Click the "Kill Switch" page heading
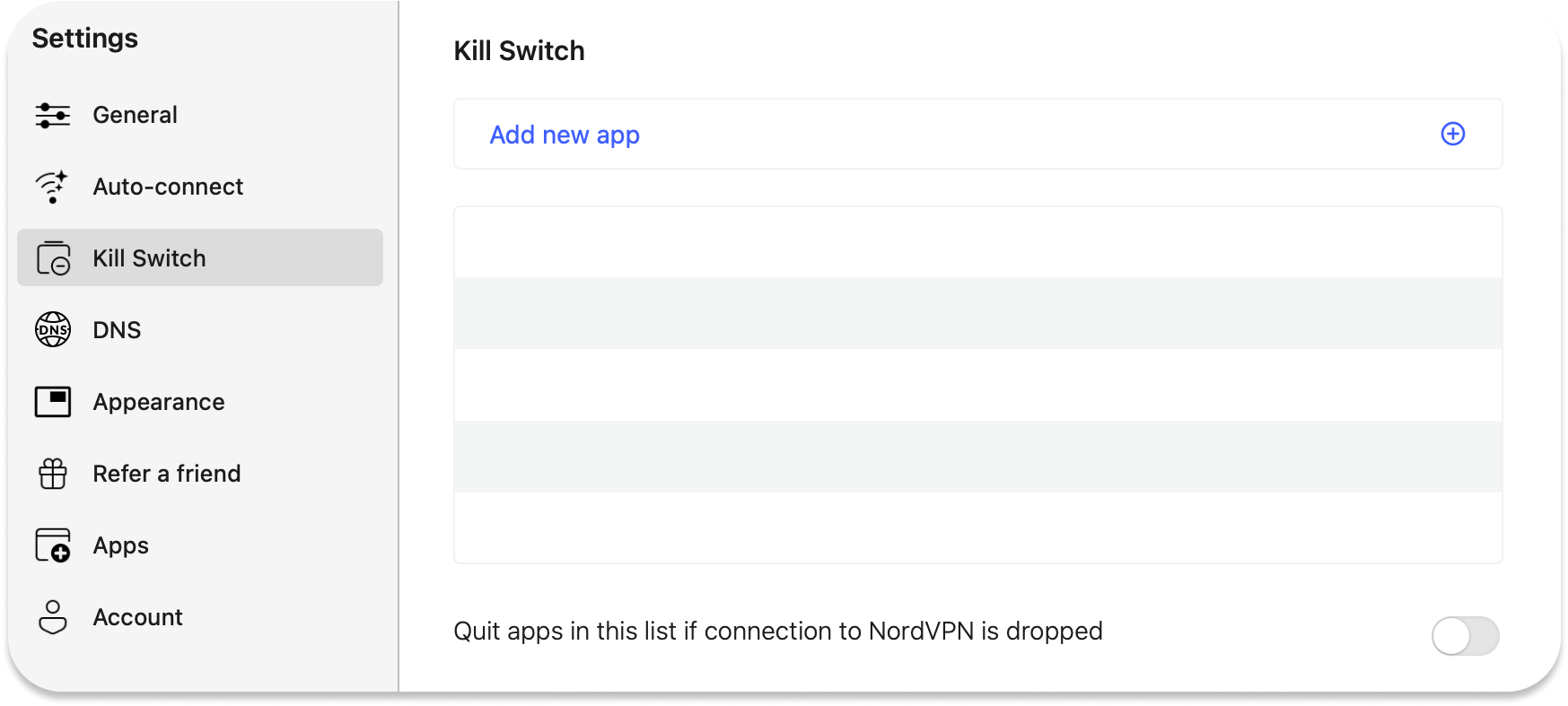Screen dimensions: 1568x706 coord(519,51)
